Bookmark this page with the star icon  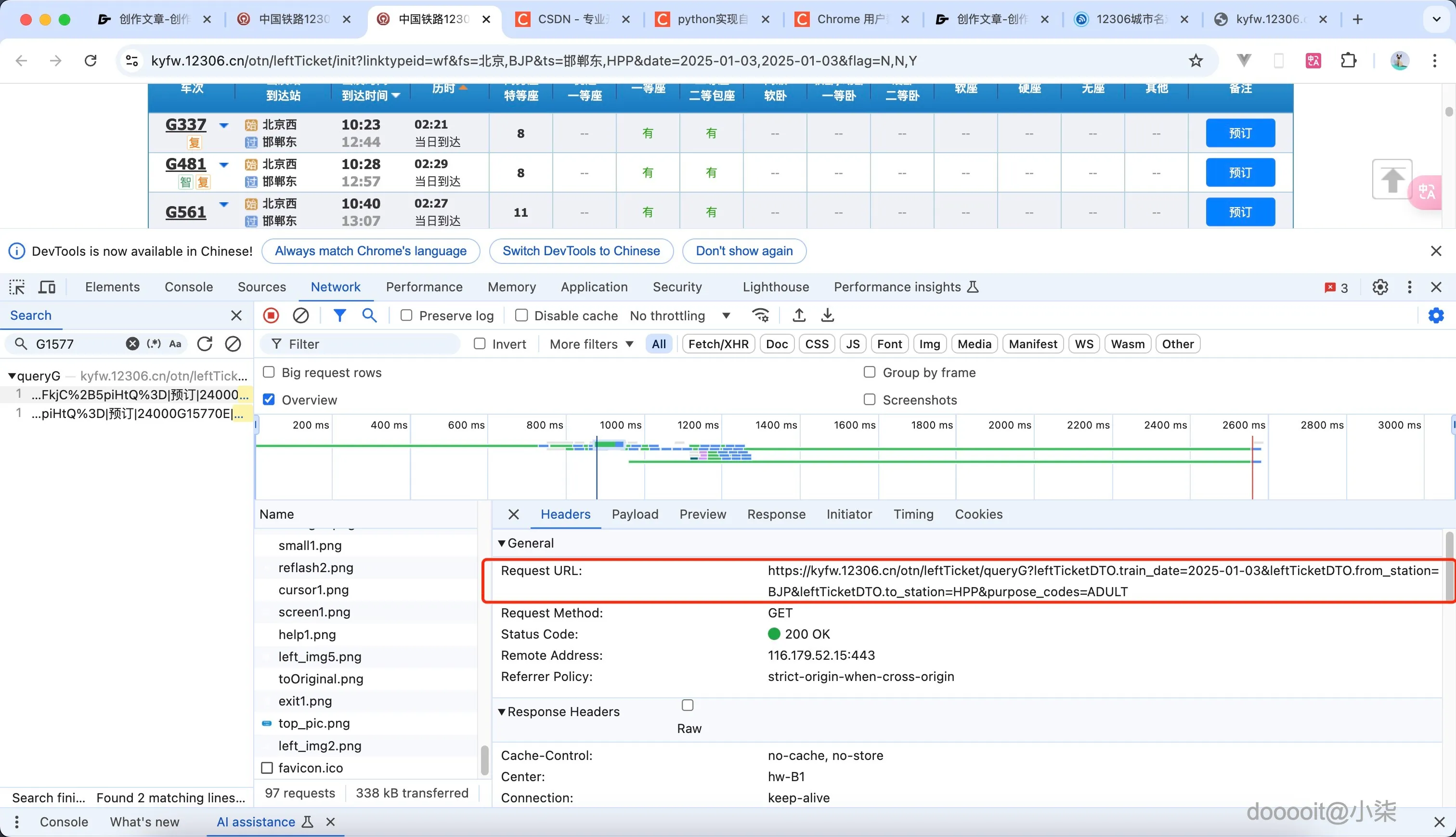[1196, 60]
